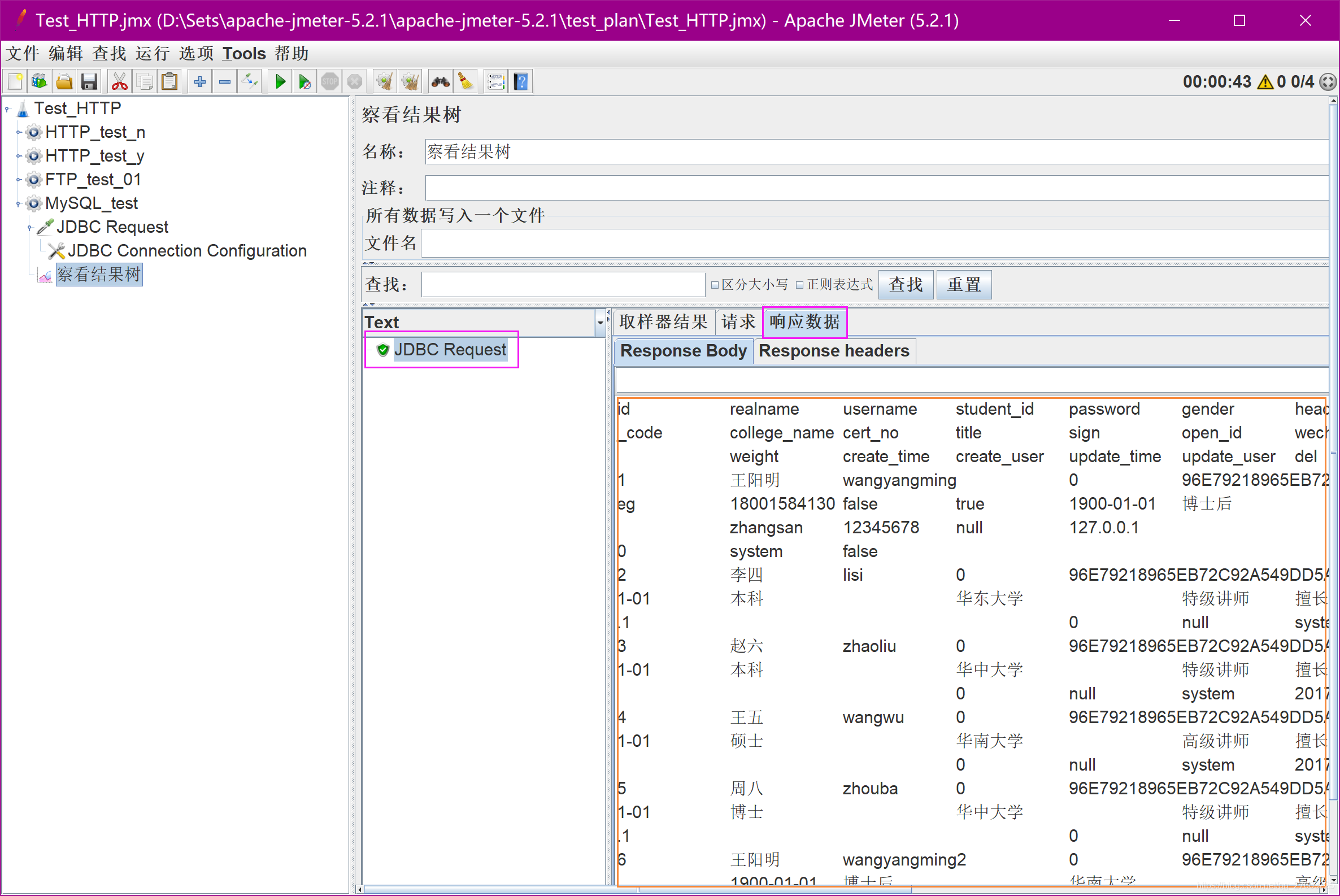Click the Cut scissors icon
This screenshot has width=1340, height=896.
(119, 82)
